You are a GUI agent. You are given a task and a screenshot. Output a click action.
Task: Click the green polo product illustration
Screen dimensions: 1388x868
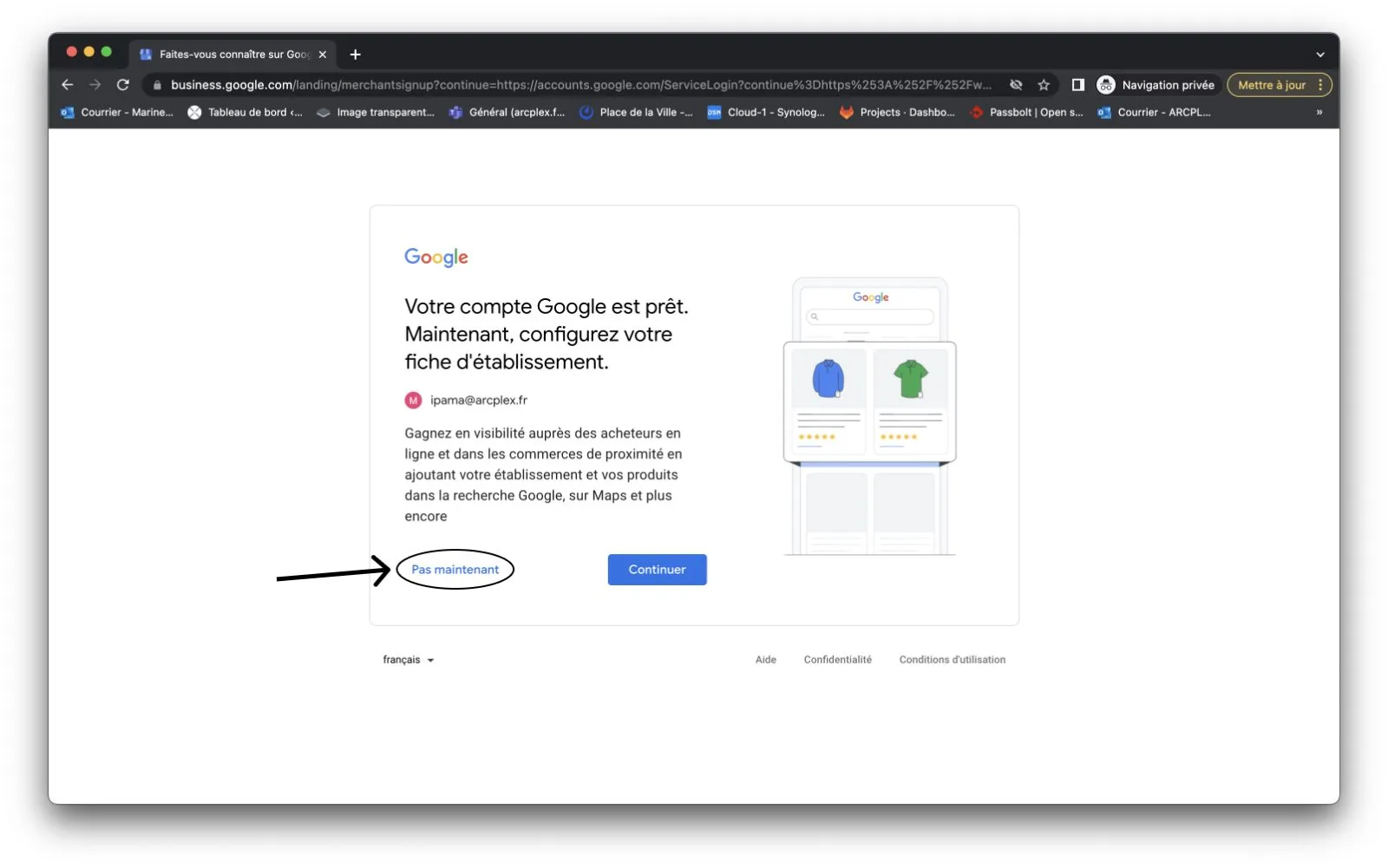pyautogui.click(x=911, y=379)
